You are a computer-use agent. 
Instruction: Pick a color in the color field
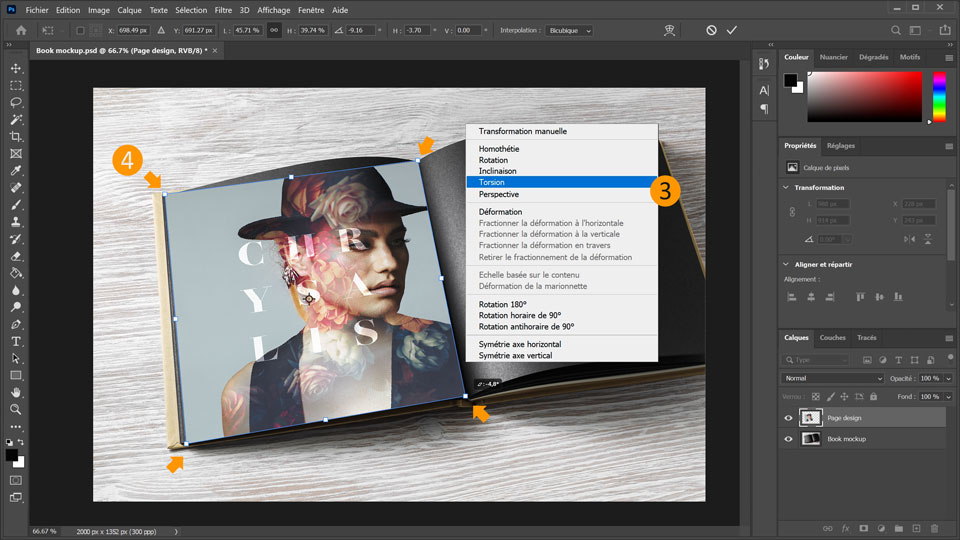864,97
